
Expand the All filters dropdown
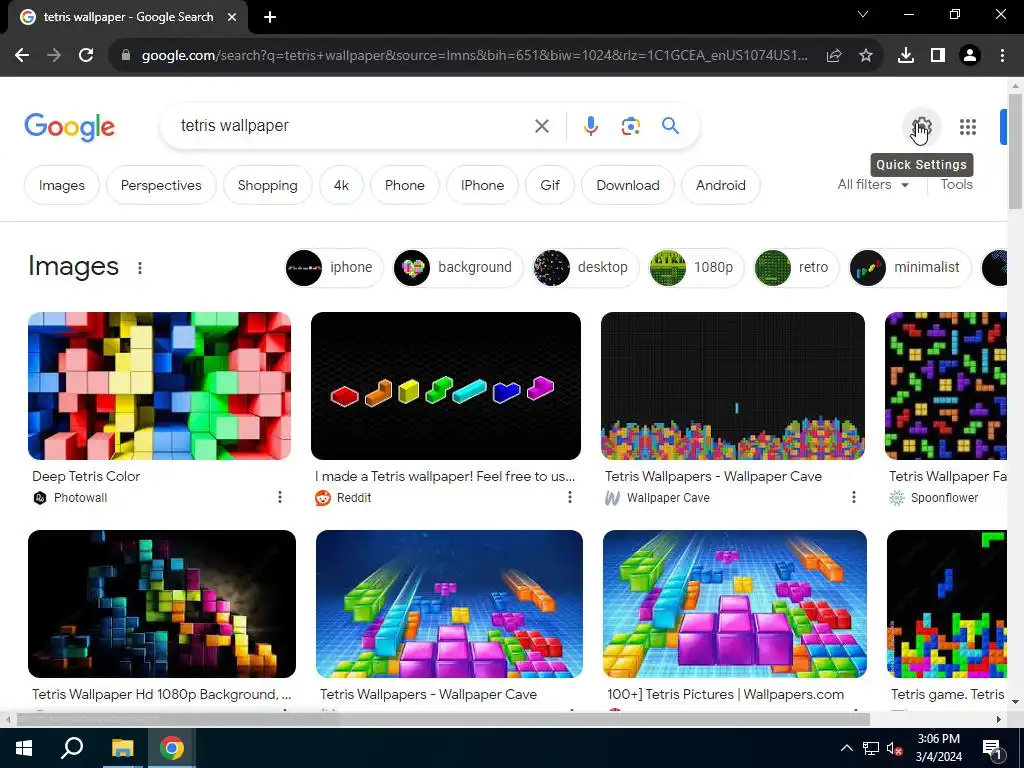[873, 185]
